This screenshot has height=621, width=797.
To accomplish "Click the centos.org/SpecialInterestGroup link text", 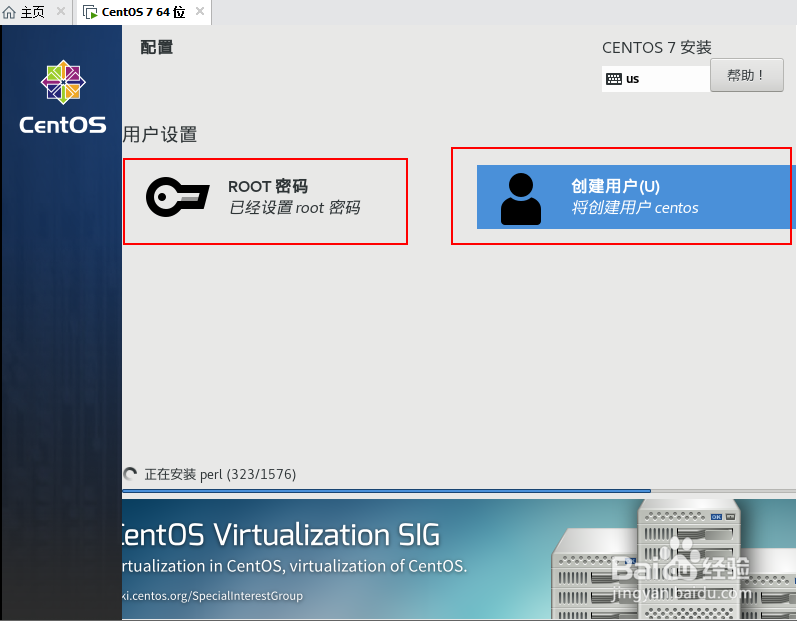I will tap(213, 596).
